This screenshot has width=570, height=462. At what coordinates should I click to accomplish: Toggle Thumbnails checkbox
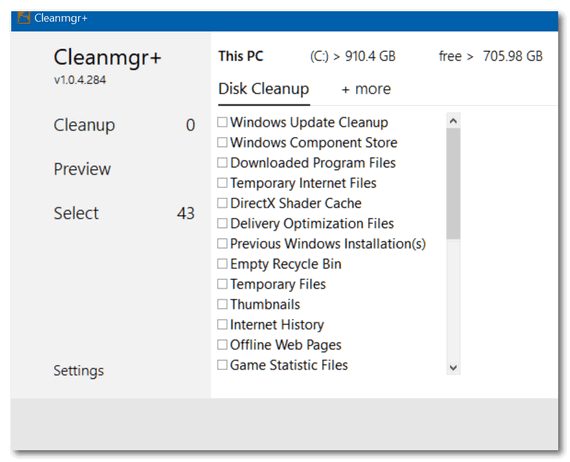point(222,304)
